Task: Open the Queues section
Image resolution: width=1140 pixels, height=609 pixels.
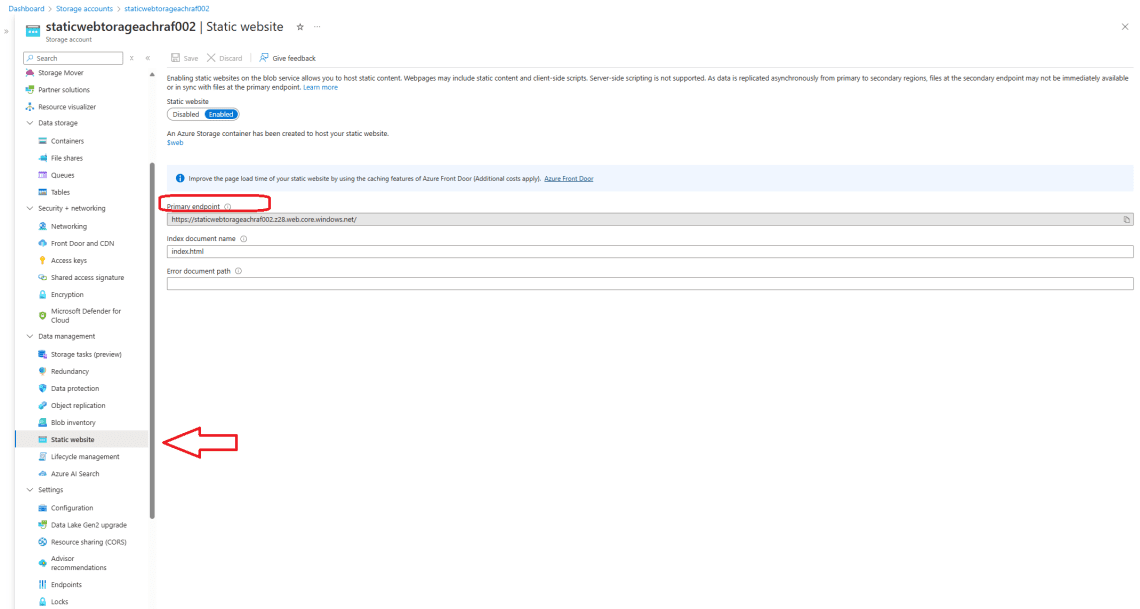Action: 63,174
